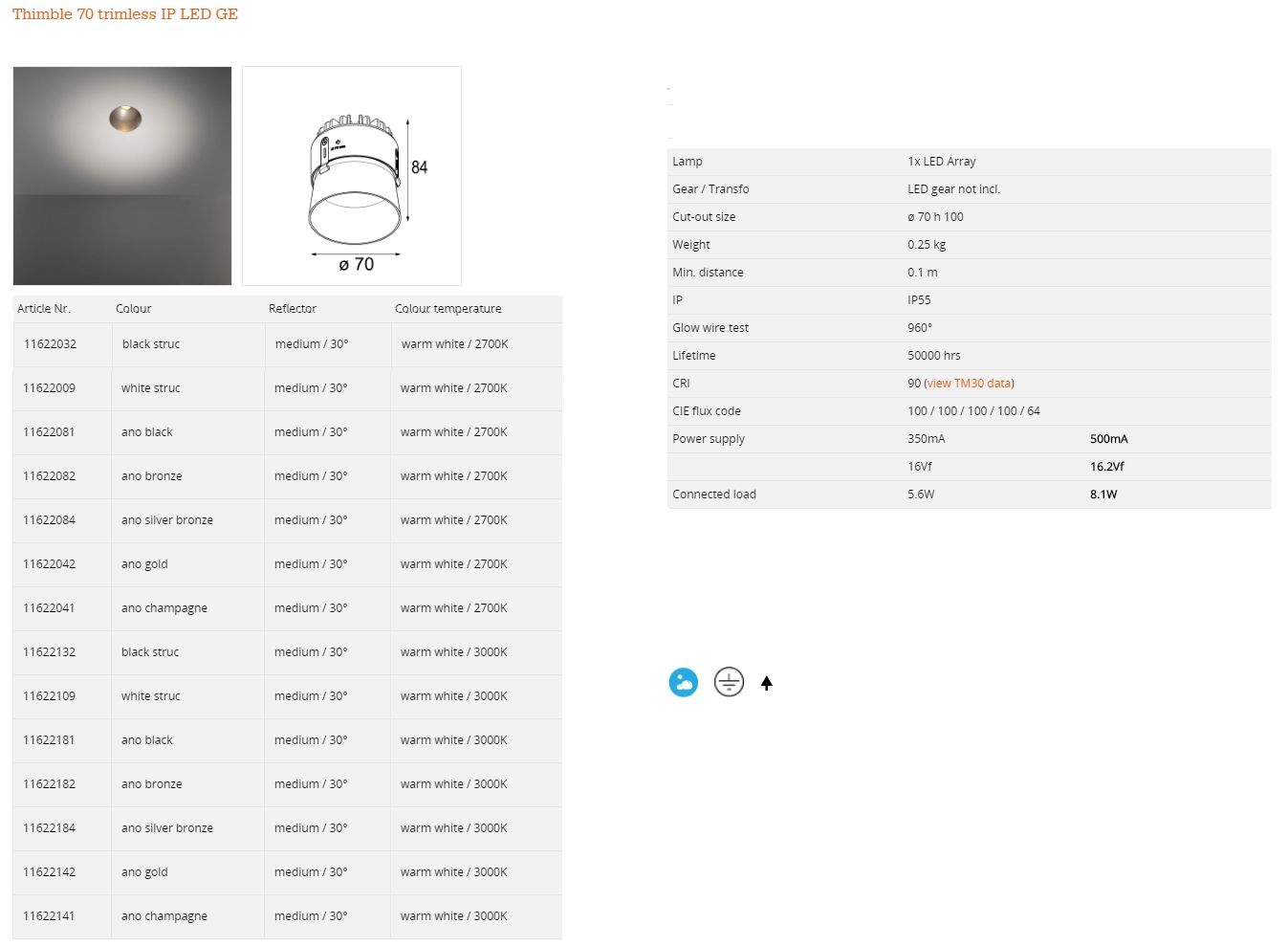Screen dimensions: 1288x946
Task: Expand the Reflector column header
Action: tap(292, 308)
